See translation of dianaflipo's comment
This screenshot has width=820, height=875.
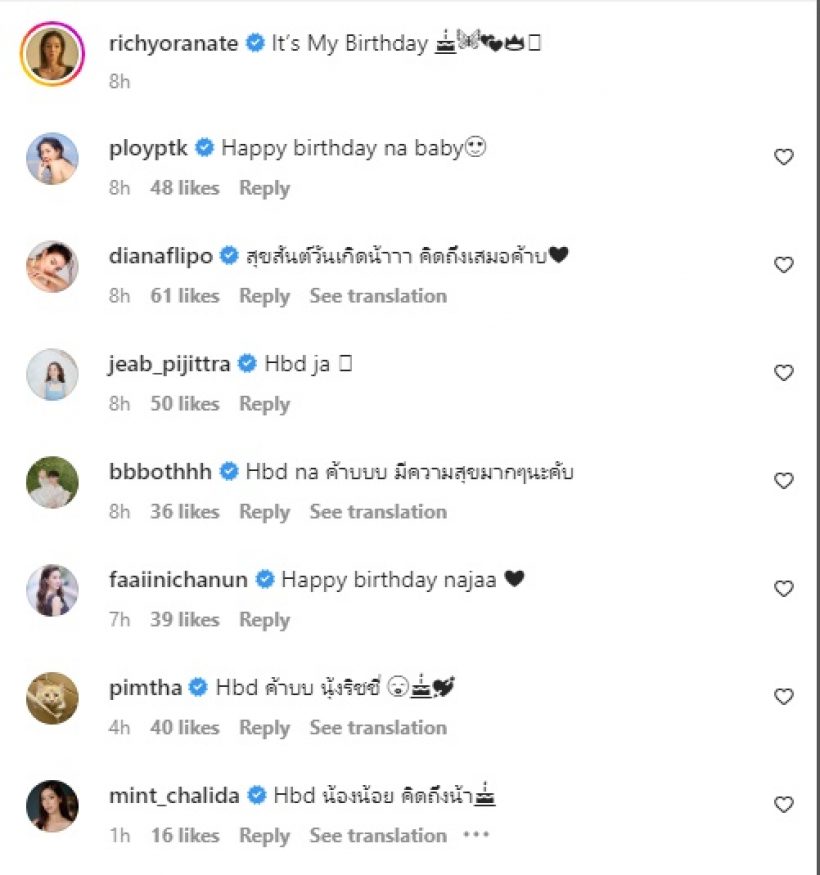coord(378,296)
